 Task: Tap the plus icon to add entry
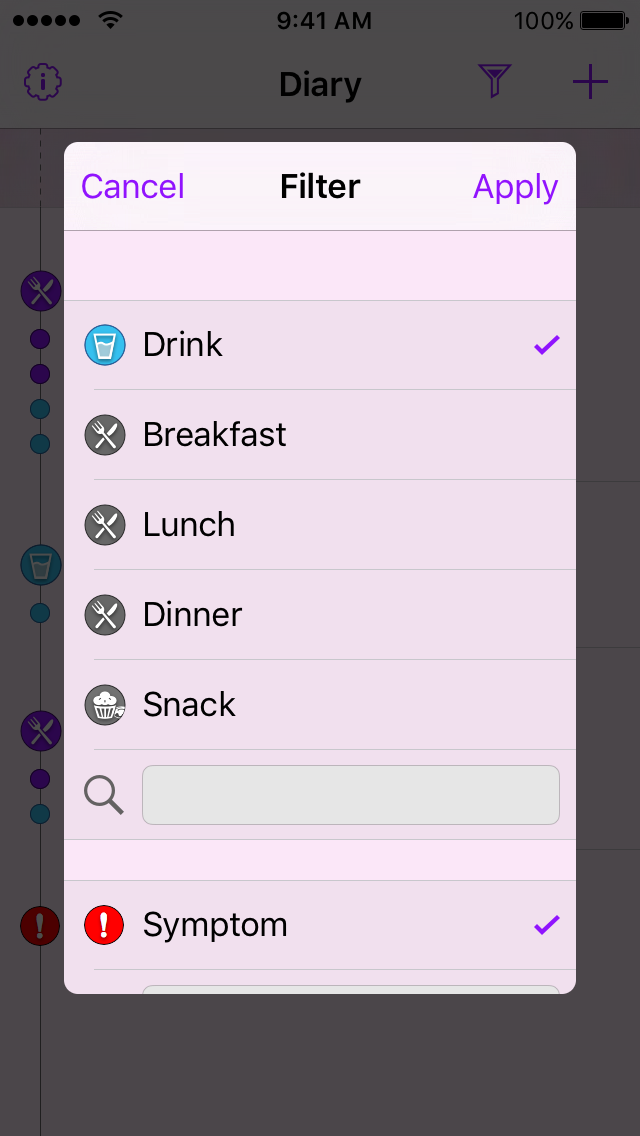point(590,82)
